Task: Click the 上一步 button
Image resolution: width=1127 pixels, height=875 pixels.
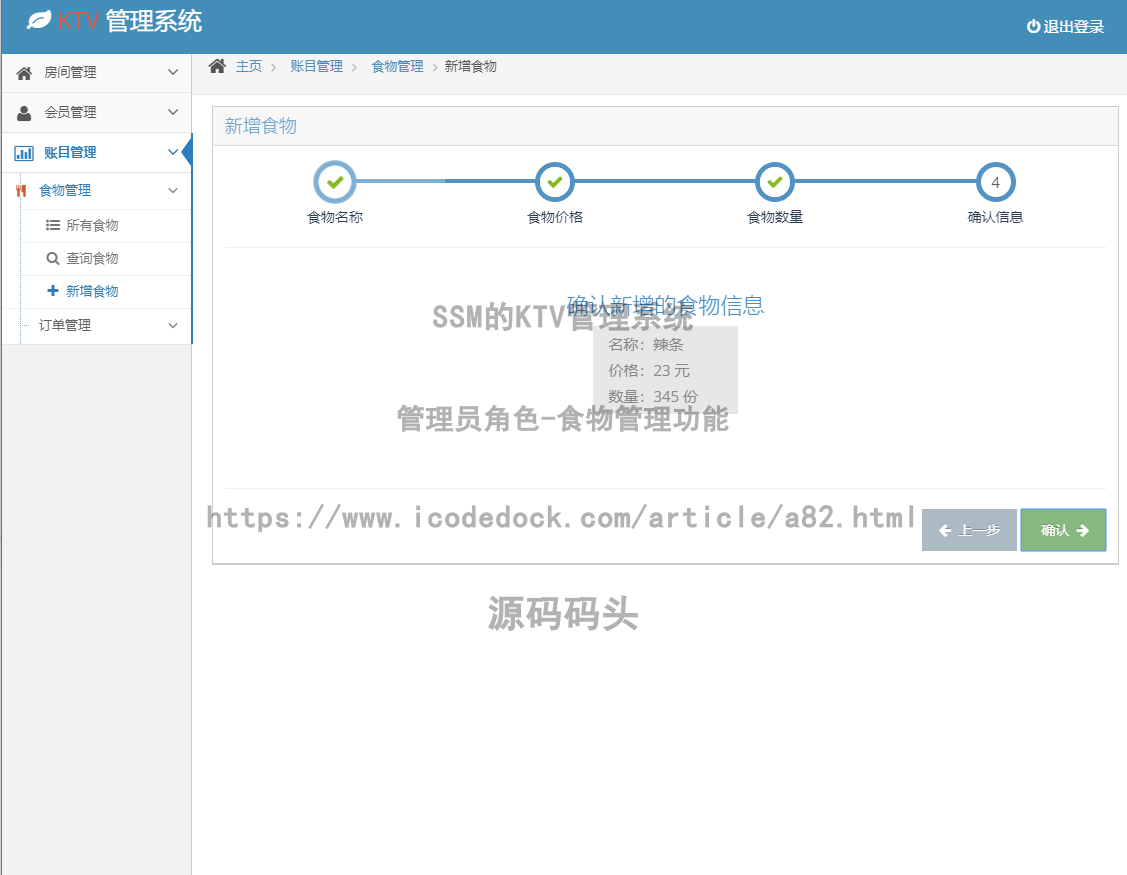Action: (x=968, y=530)
